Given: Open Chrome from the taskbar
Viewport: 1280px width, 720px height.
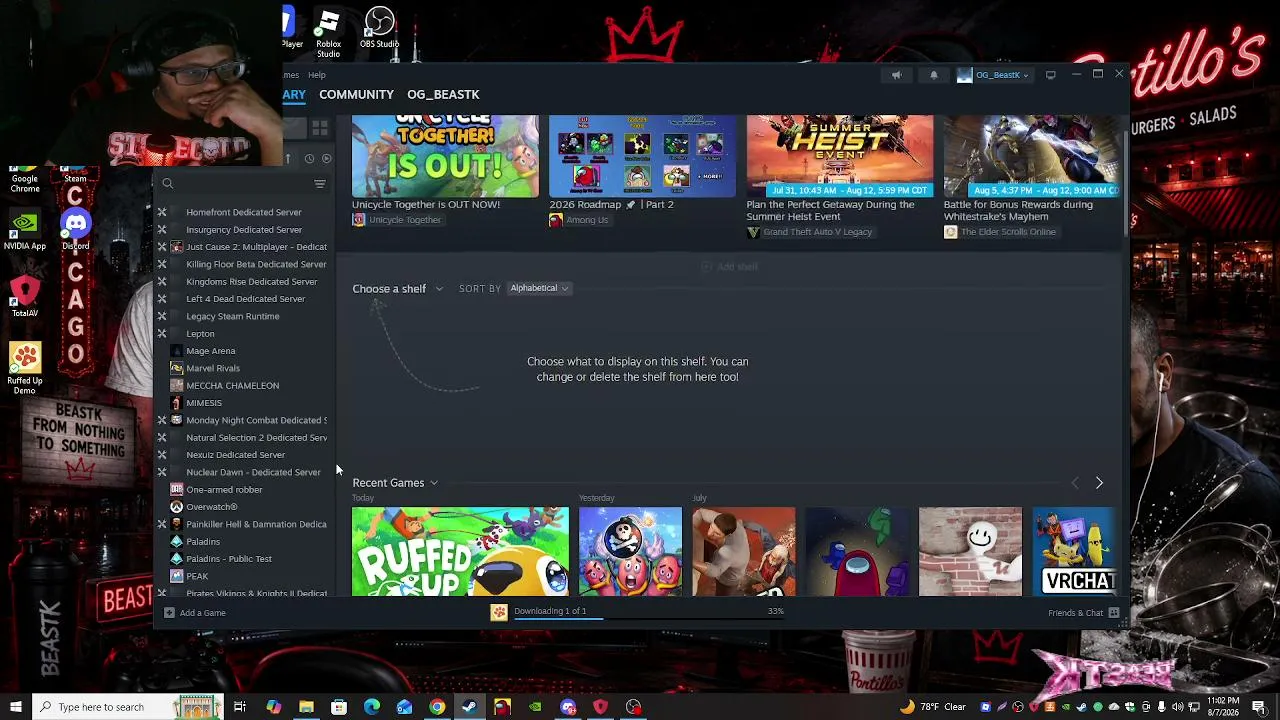Looking at the screenshot, I should tap(437, 707).
